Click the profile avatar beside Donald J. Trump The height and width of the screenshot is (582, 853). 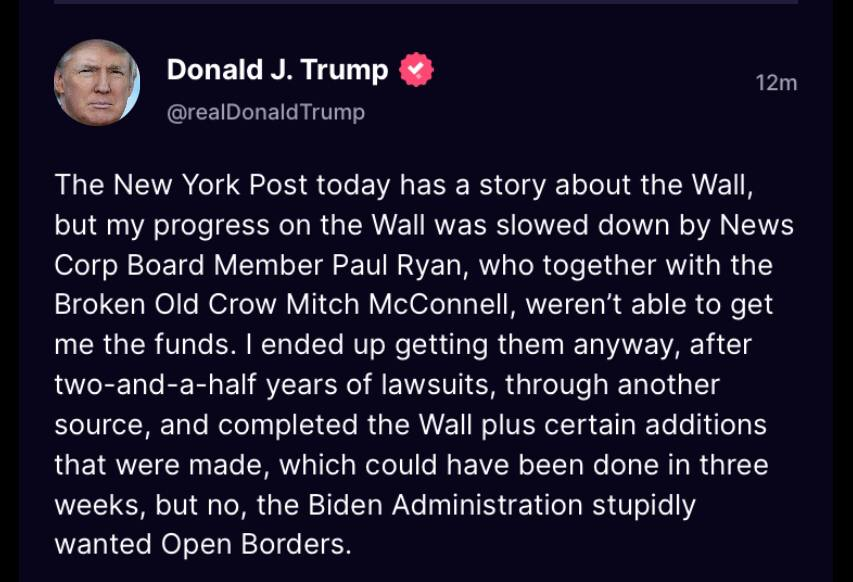tap(97, 84)
